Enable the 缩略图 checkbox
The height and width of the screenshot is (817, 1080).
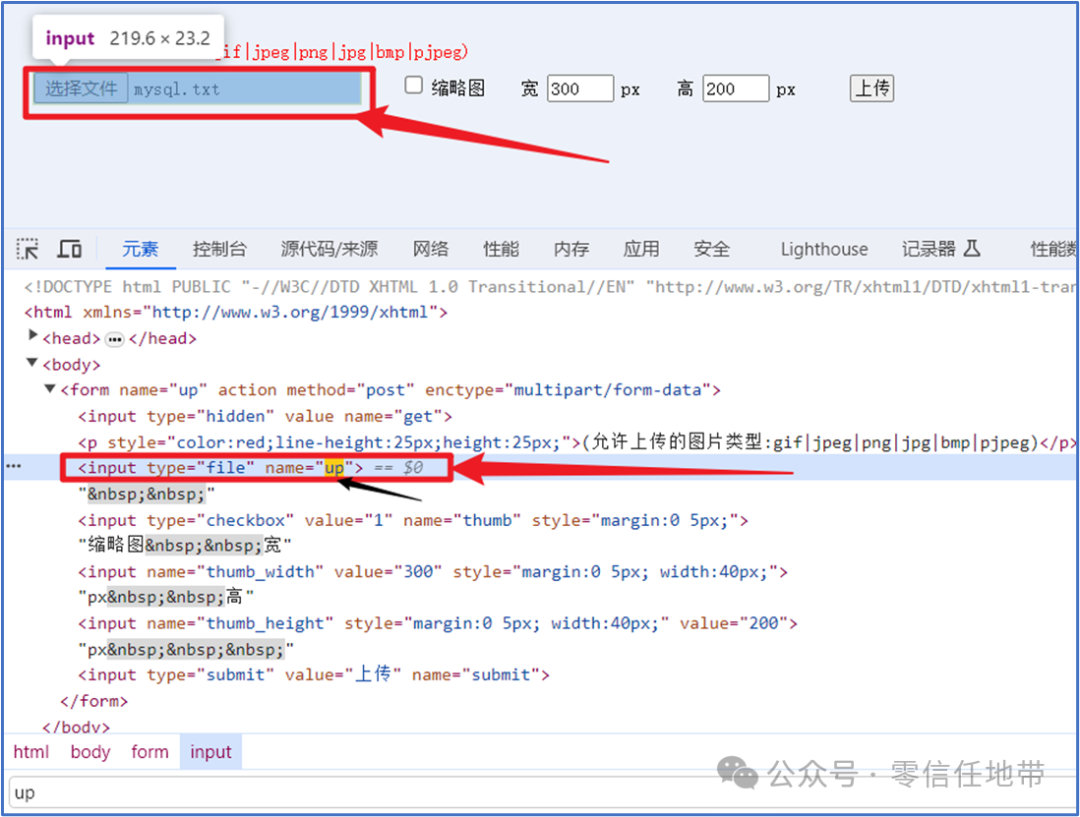pyautogui.click(x=413, y=85)
